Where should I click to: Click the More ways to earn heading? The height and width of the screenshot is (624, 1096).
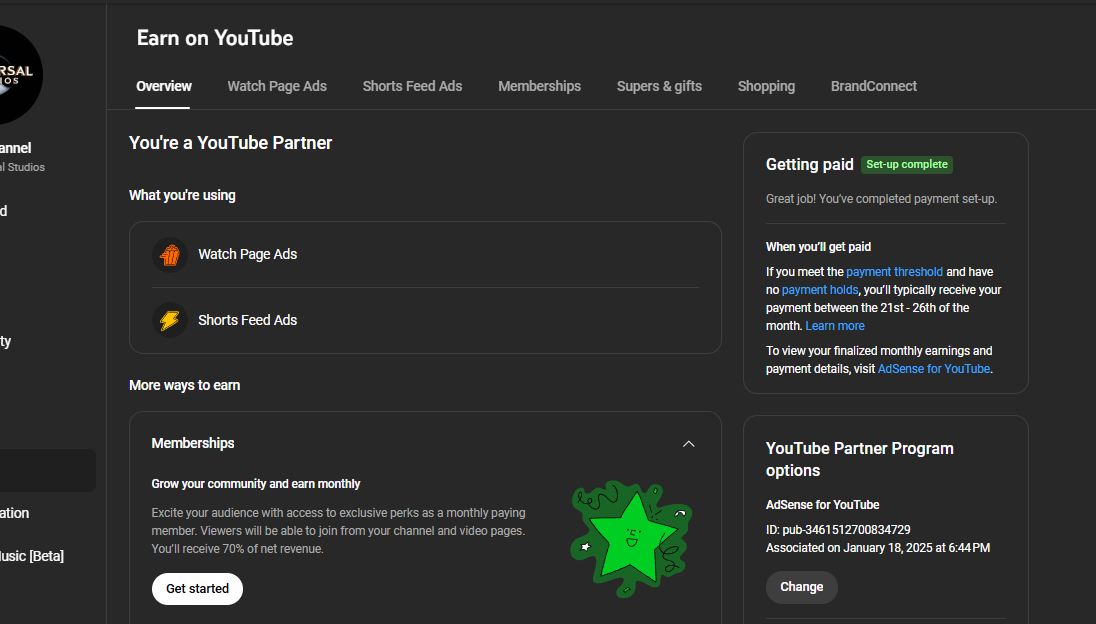[x=185, y=386]
